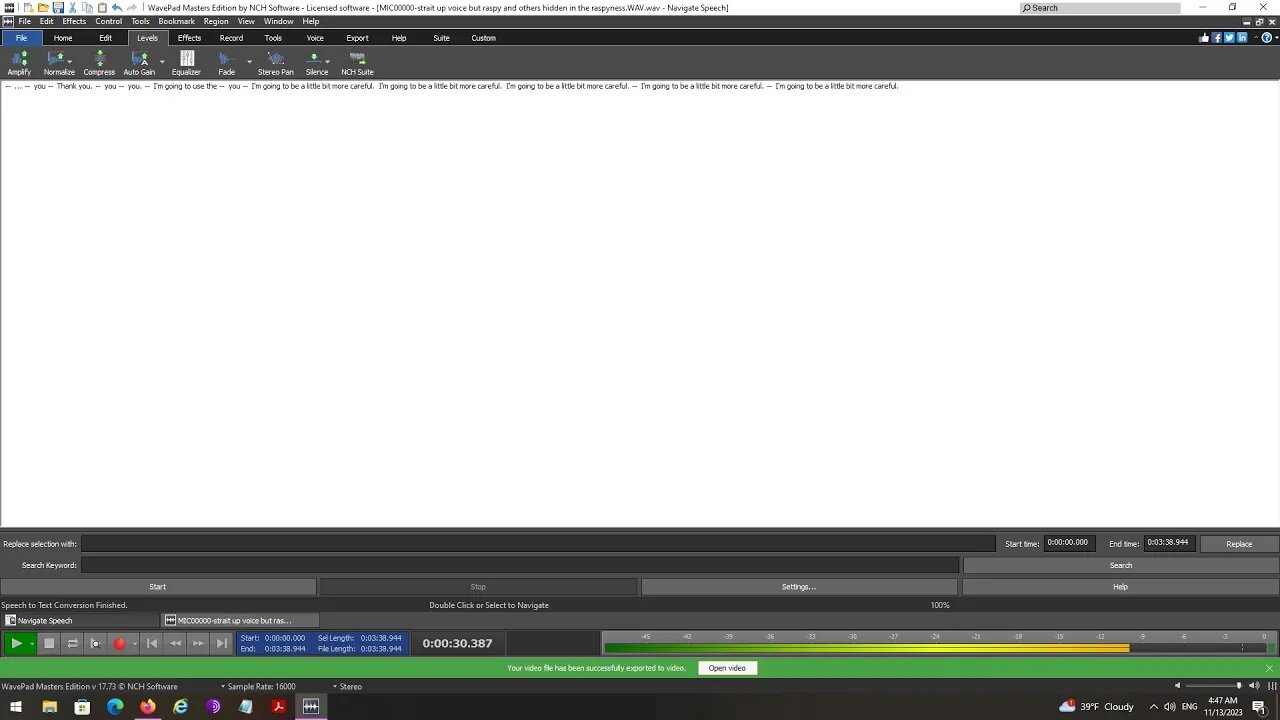This screenshot has width=1280, height=720.
Task: Rewind the audio
Action: click(175, 643)
